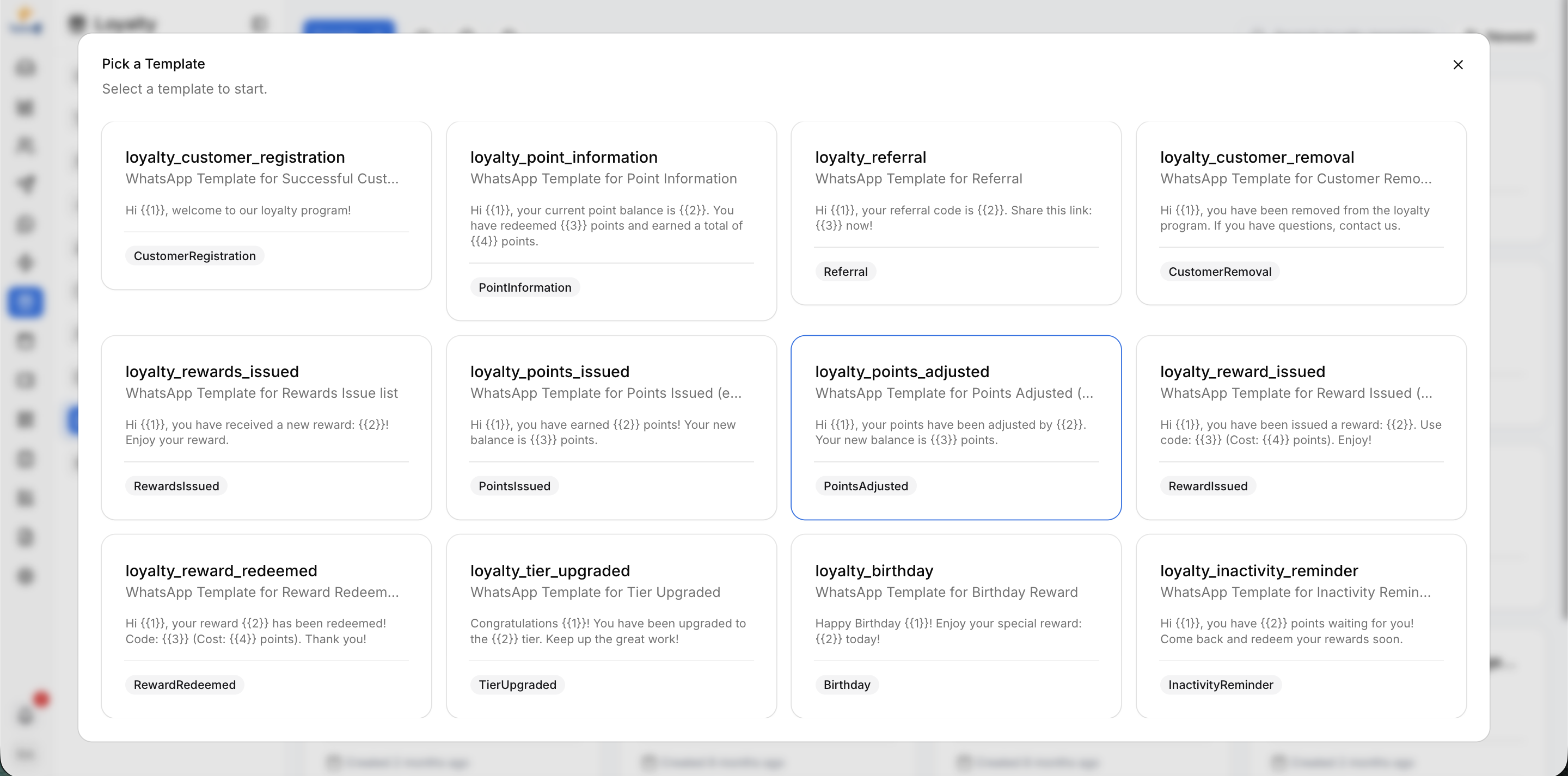Click 'WhatsApp Template for Reward Issued' subtitle
The height and width of the screenshot is (776, 1568).
1296,393
